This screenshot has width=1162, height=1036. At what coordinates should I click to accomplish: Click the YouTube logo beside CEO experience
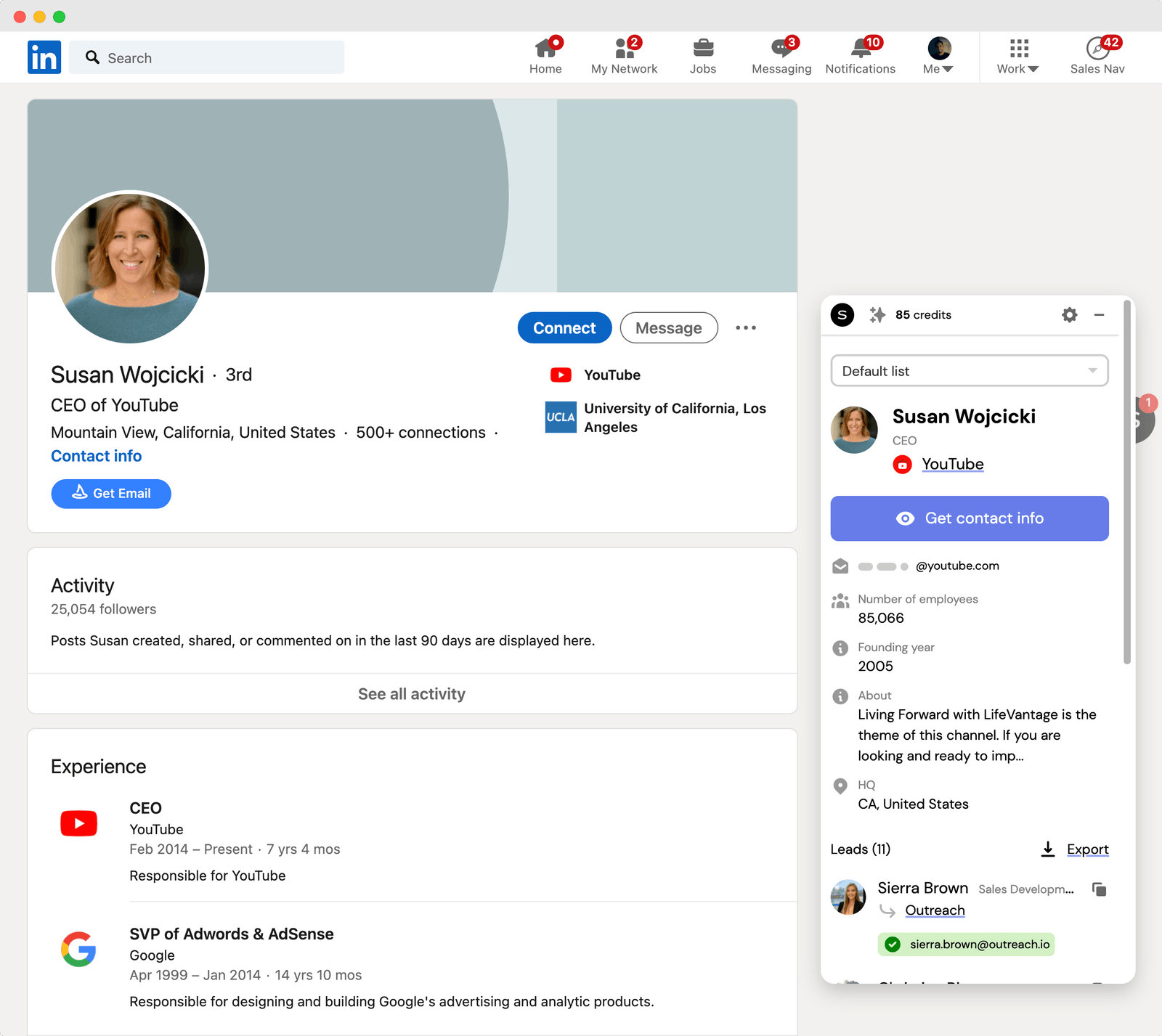78,823
